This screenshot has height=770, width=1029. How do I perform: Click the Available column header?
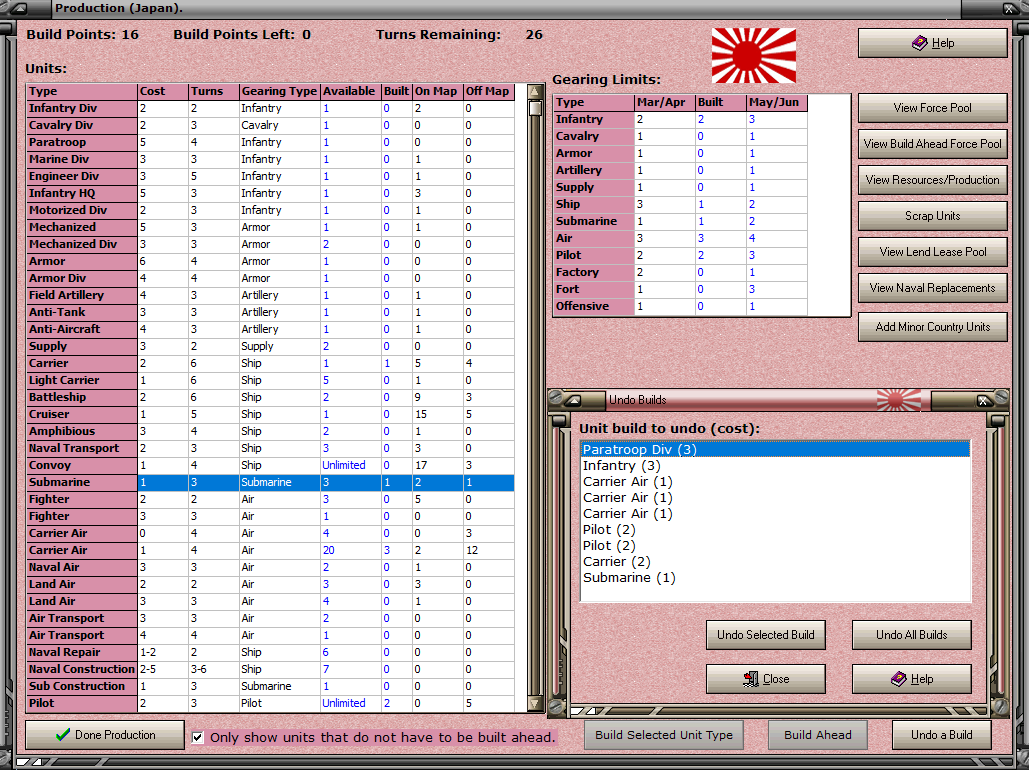pyautogui.click(x=350, y=92)
